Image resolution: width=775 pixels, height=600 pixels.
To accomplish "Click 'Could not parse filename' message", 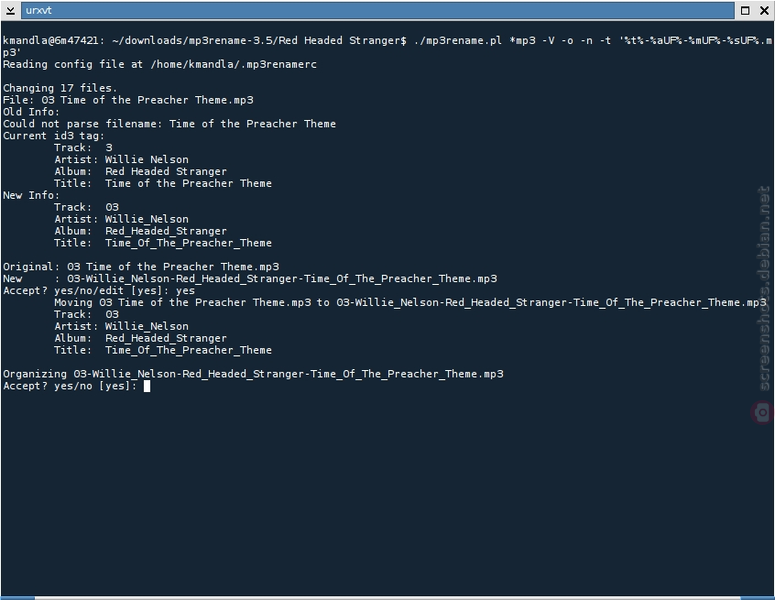I will [x=169, y=124].
